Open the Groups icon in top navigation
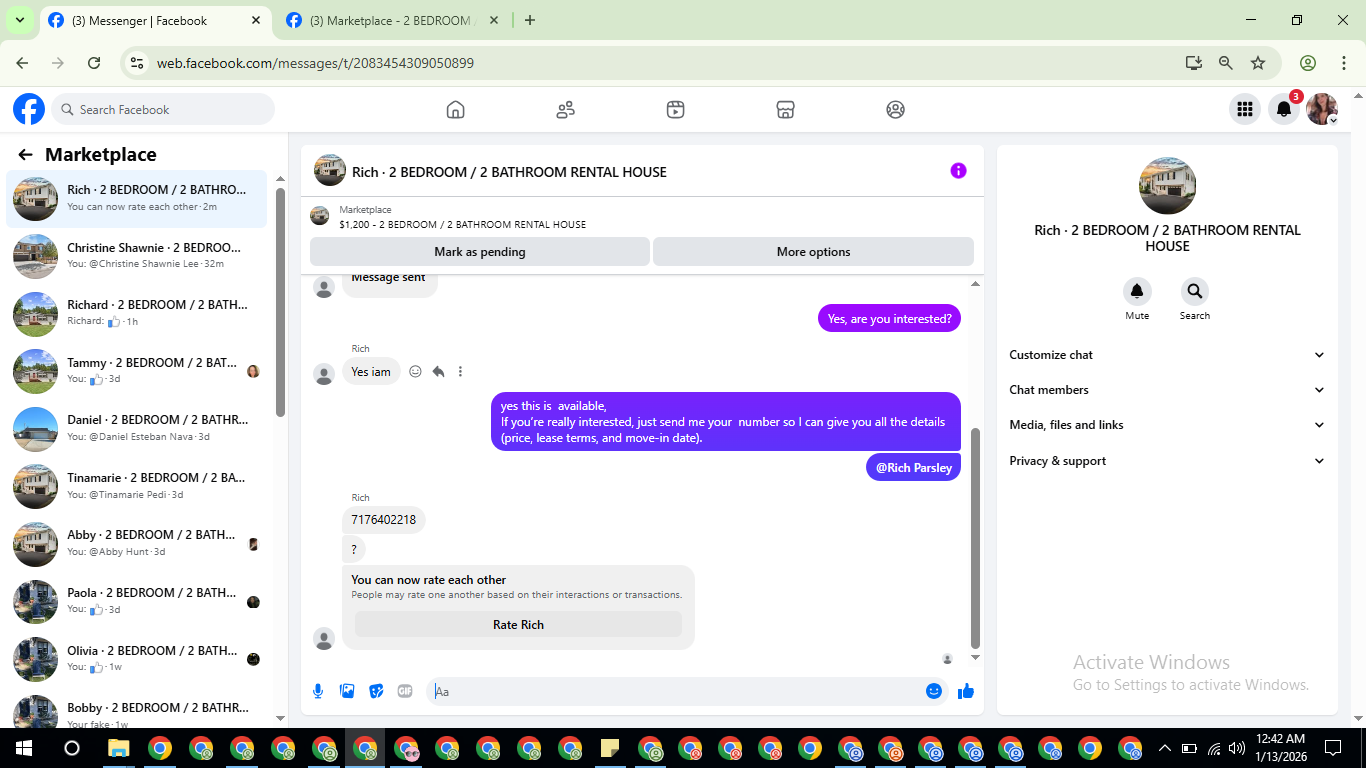This screenshot has width=1366, height=768. point(896,110)
